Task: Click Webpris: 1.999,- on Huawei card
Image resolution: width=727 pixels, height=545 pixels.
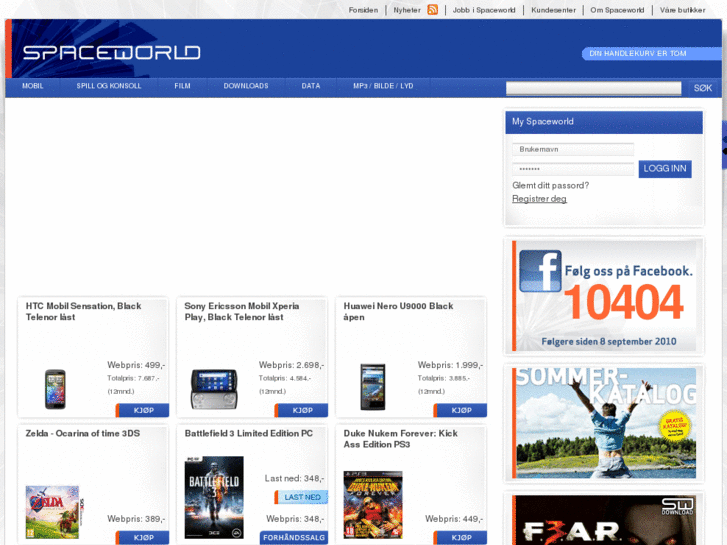Action: click(x=450, y=365)
